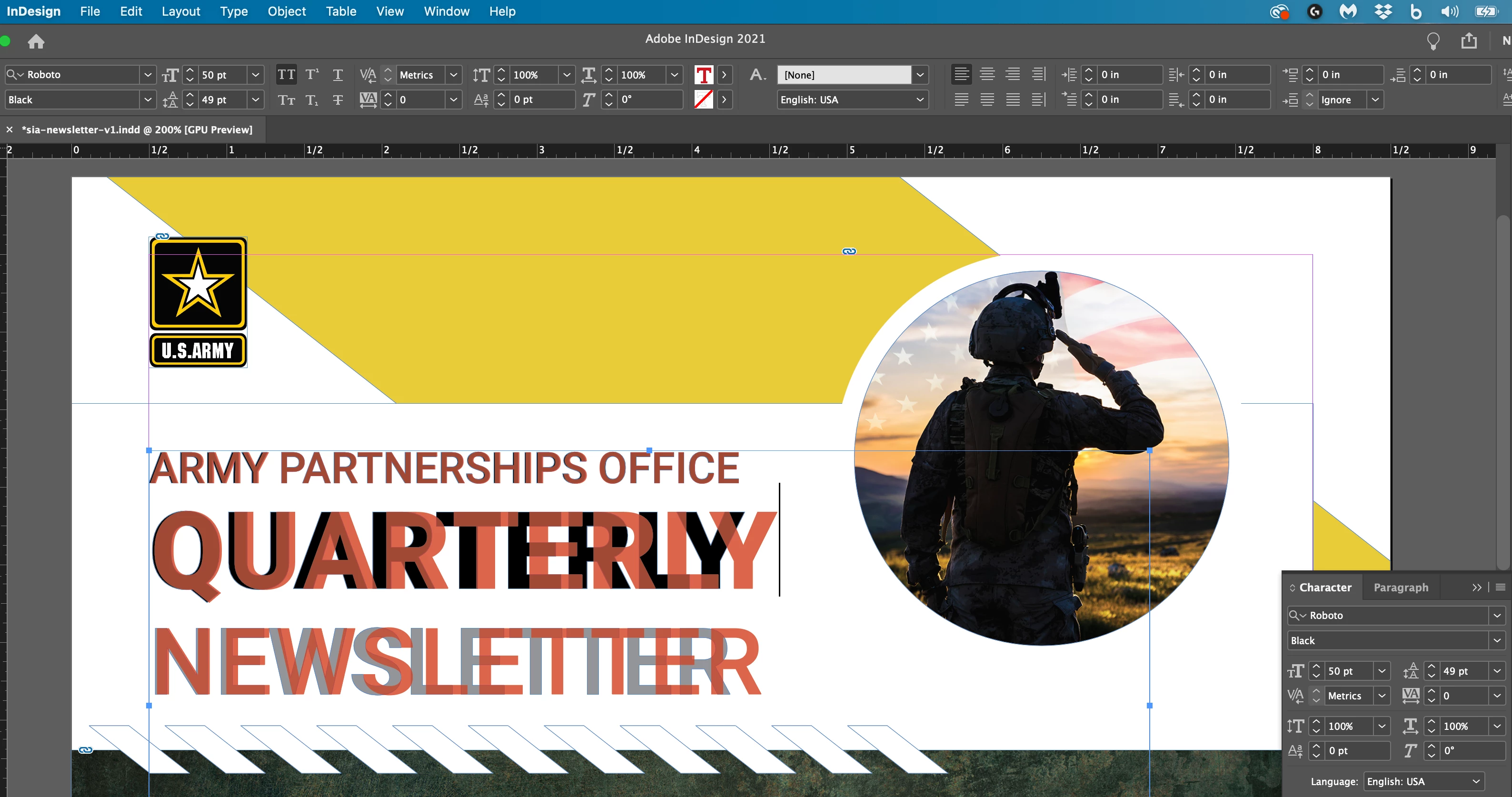Open the font size dropdown in control bar

(x=255, y=75)
